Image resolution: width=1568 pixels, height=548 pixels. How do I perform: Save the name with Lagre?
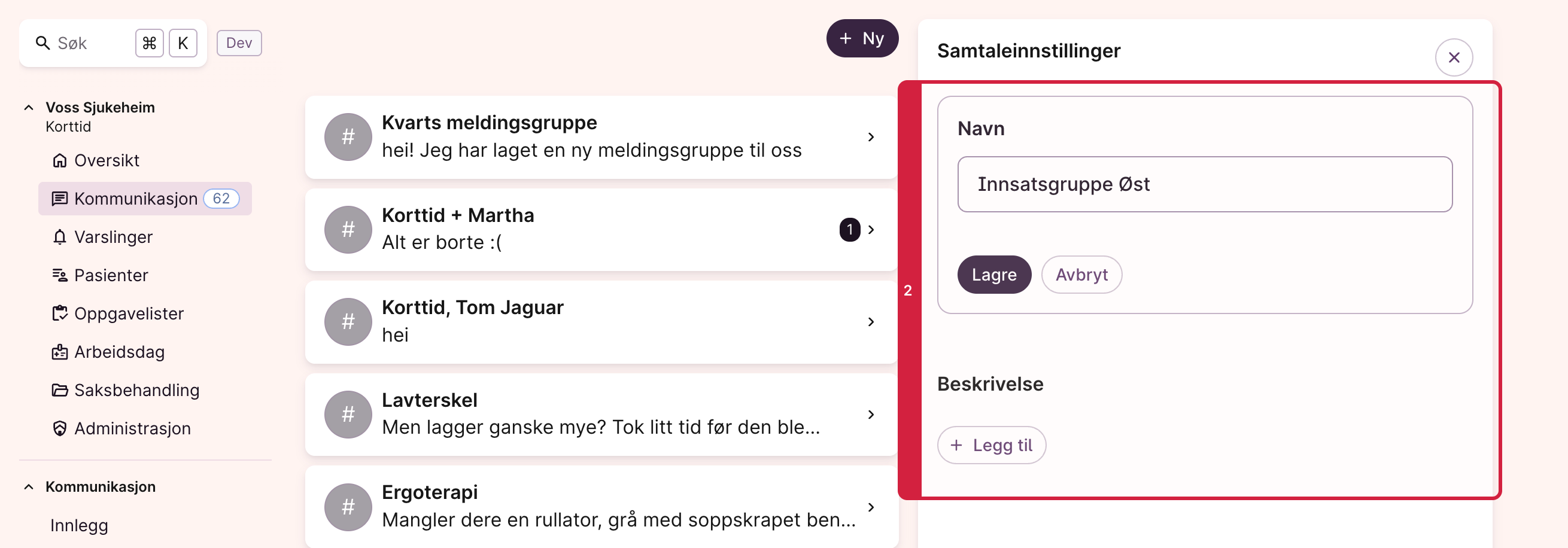pyautogui.click(x=994, y=275)
